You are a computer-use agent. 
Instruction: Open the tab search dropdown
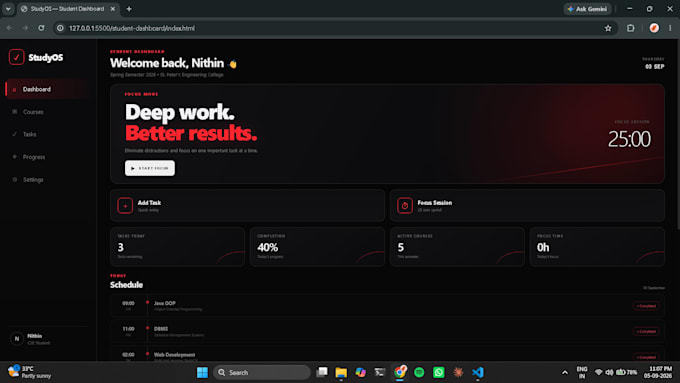[8, 9]
